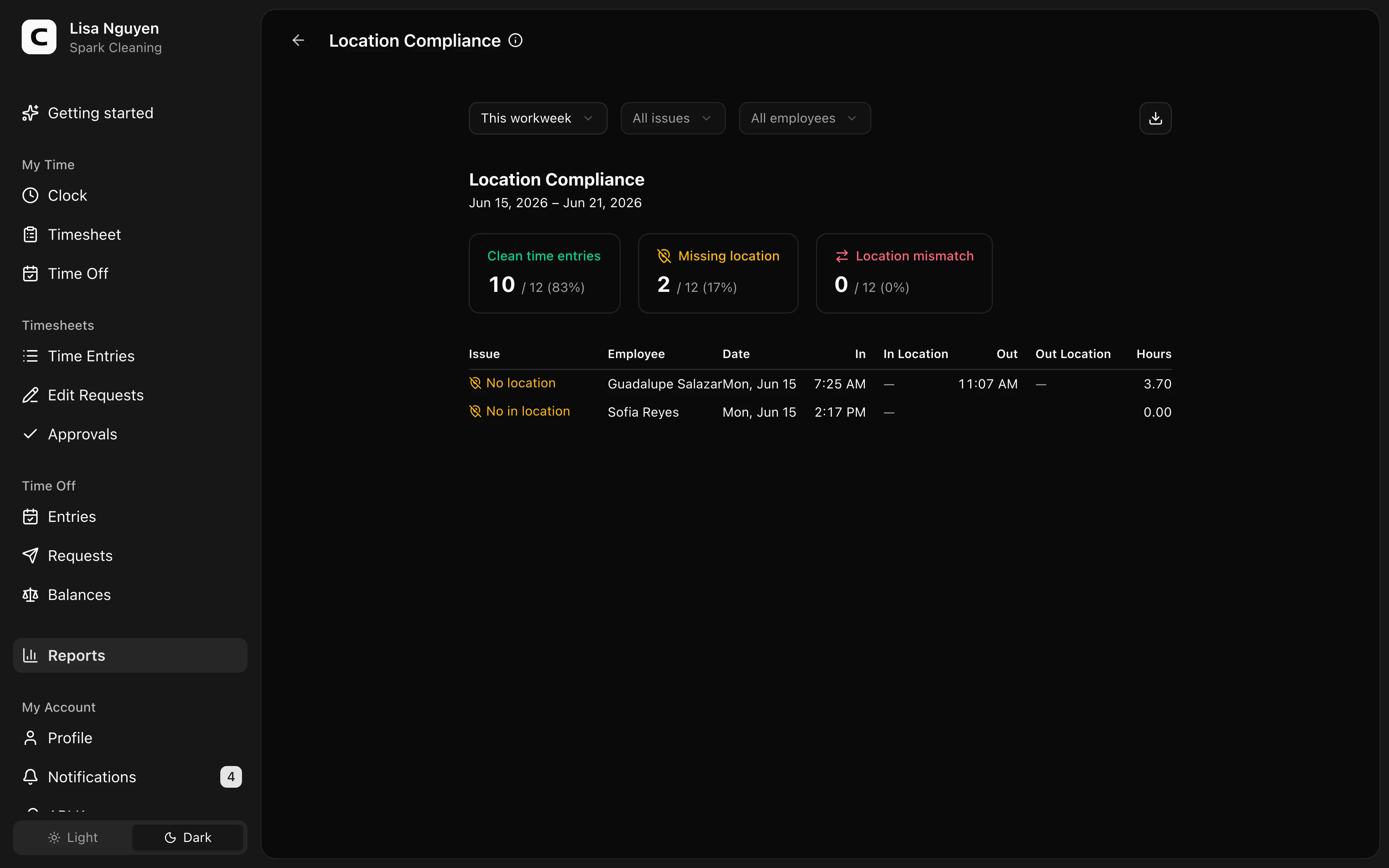This screenshot has height=868, width=1389.
Task: Open Notifications page
Action: 130,777
